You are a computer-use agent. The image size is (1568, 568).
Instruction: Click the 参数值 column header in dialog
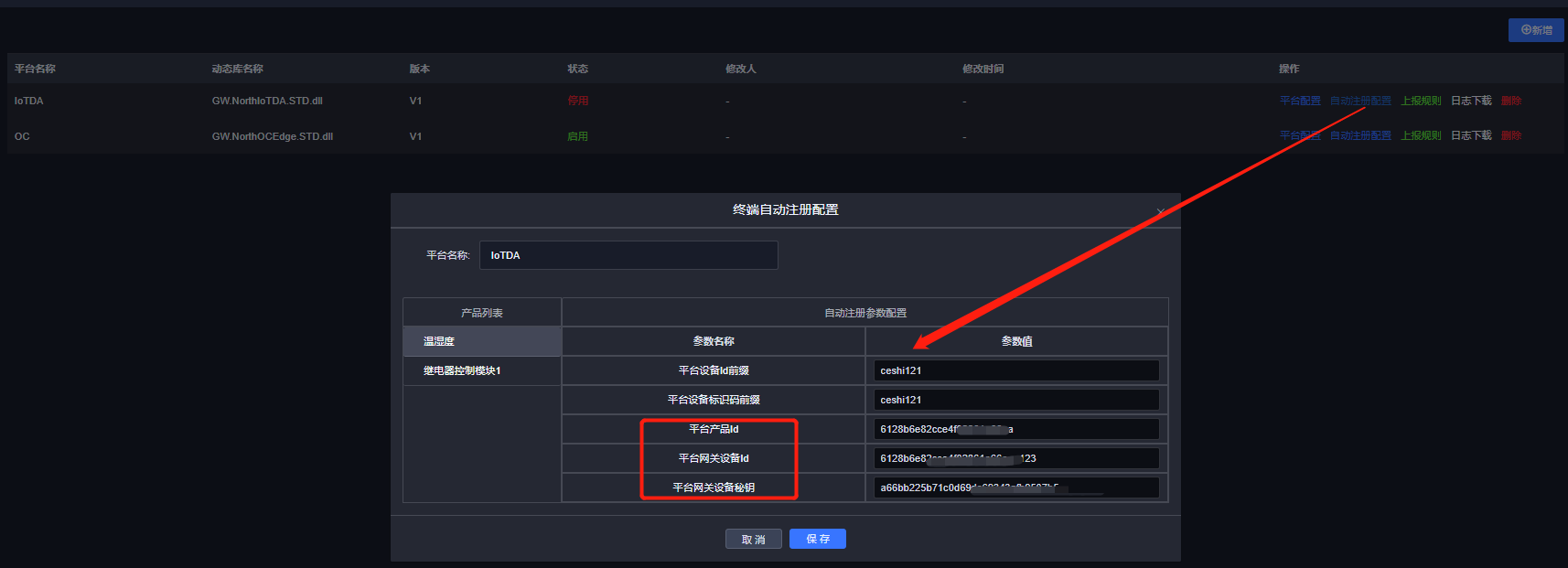1016,341
